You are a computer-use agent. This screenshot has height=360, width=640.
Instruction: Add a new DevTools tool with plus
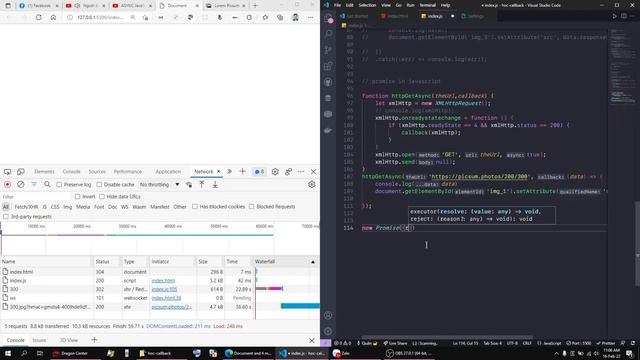pos(242,172)
